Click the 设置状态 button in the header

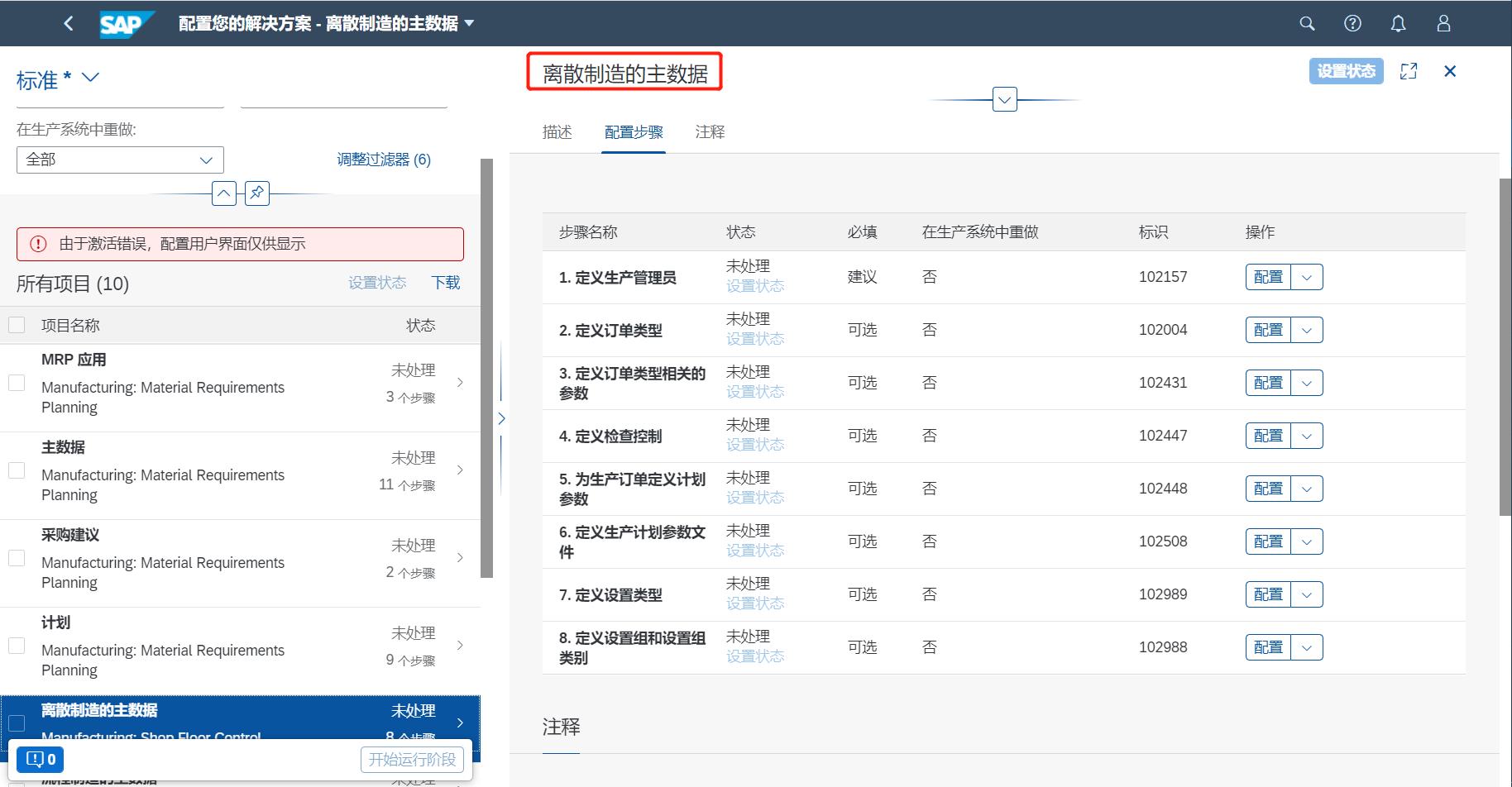tap(1346, 71)
